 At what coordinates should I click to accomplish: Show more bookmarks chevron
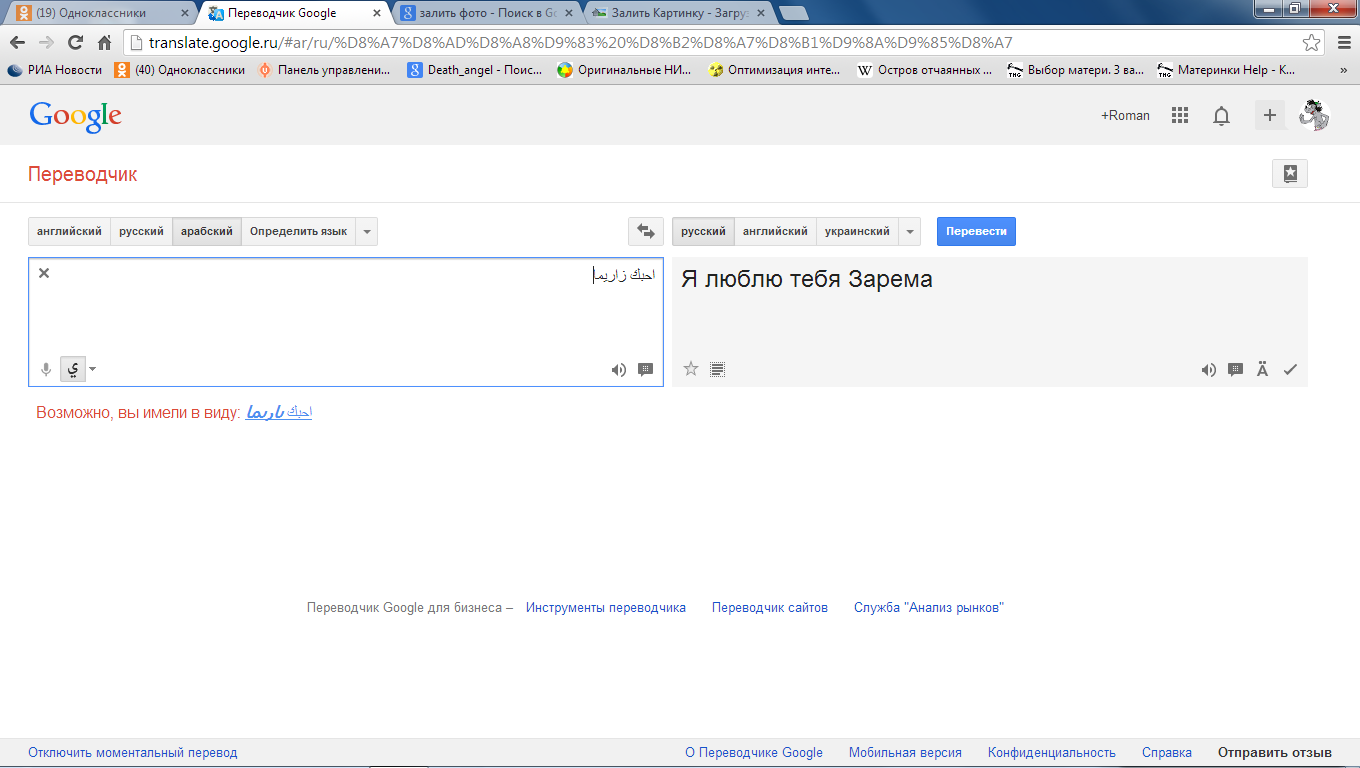point(1343,70)
